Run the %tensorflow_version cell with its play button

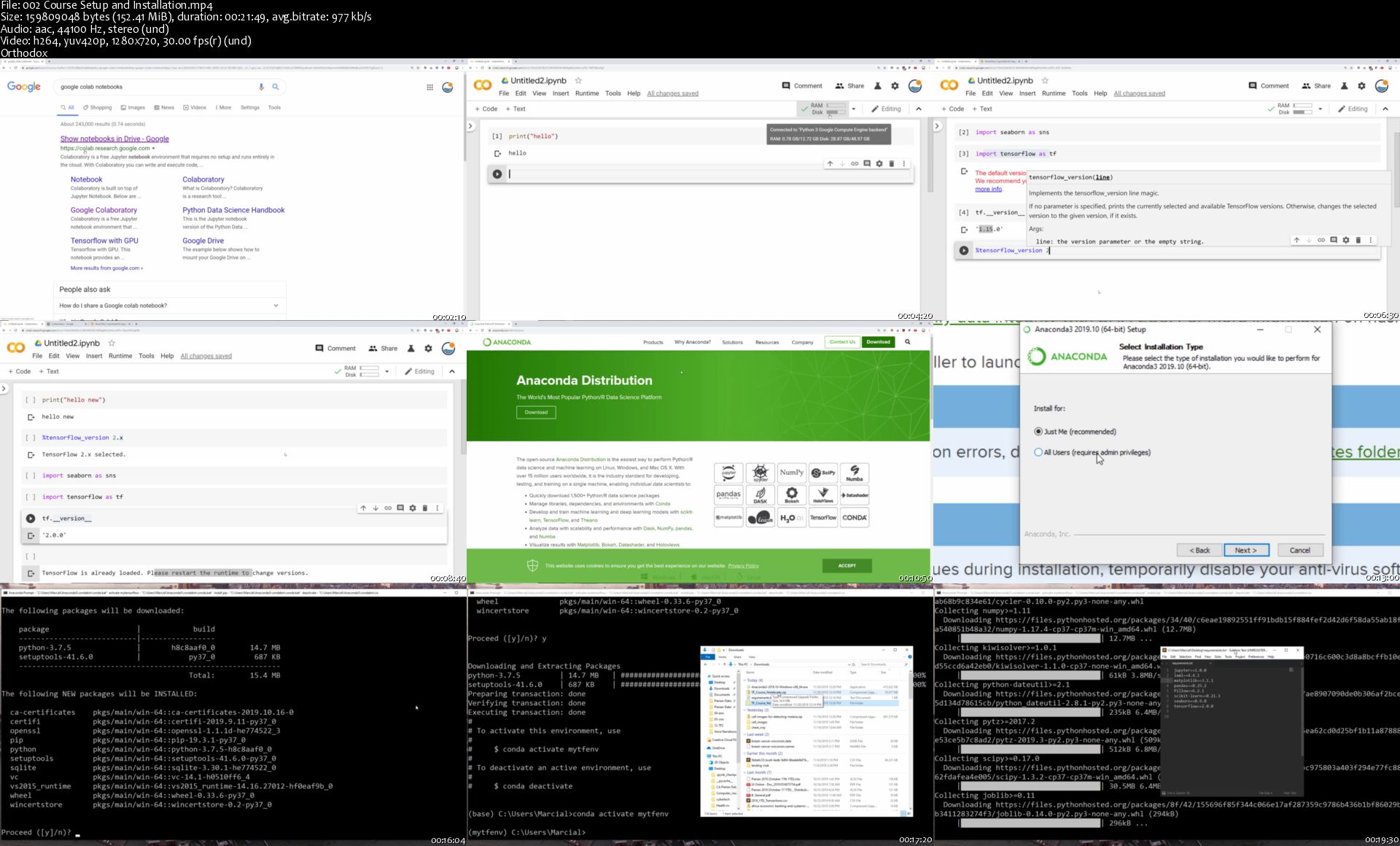point(964,250)
